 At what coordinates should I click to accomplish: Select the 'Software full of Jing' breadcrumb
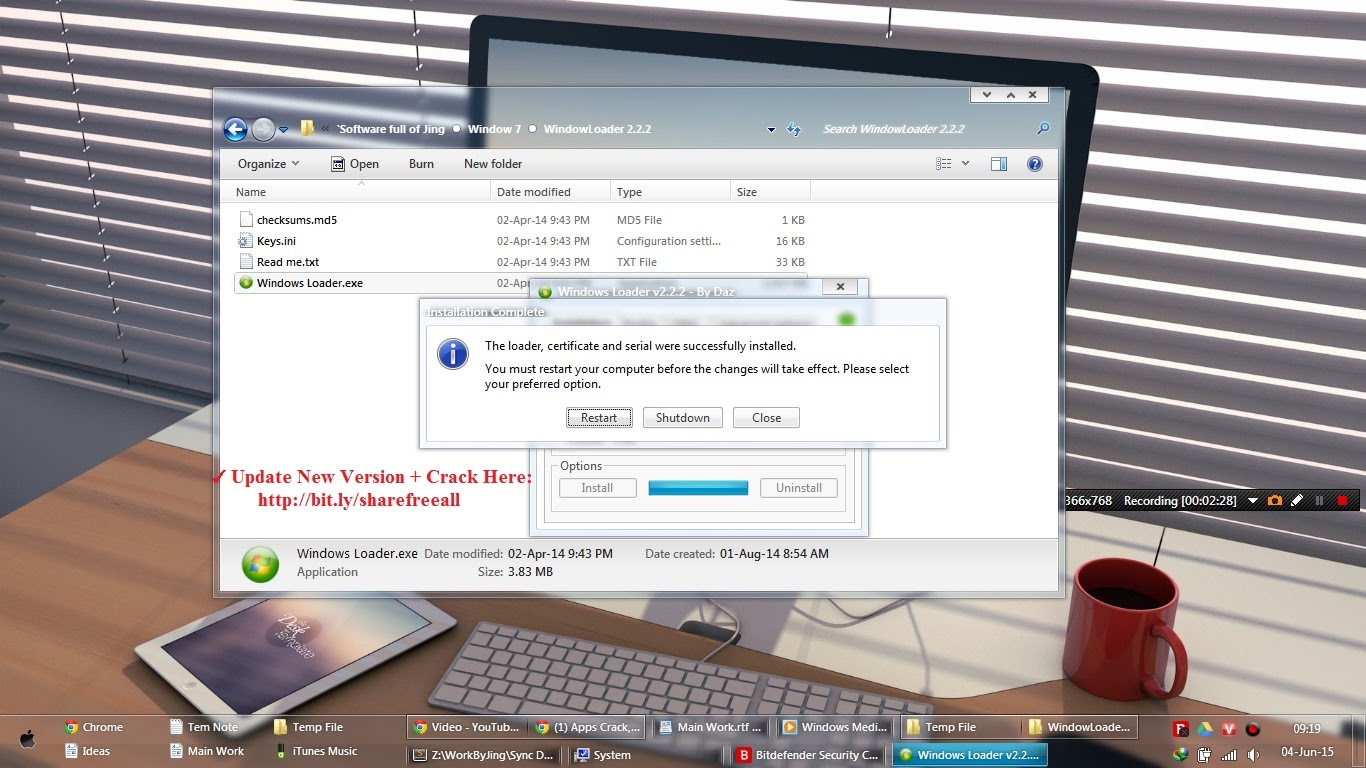[393, 129]
